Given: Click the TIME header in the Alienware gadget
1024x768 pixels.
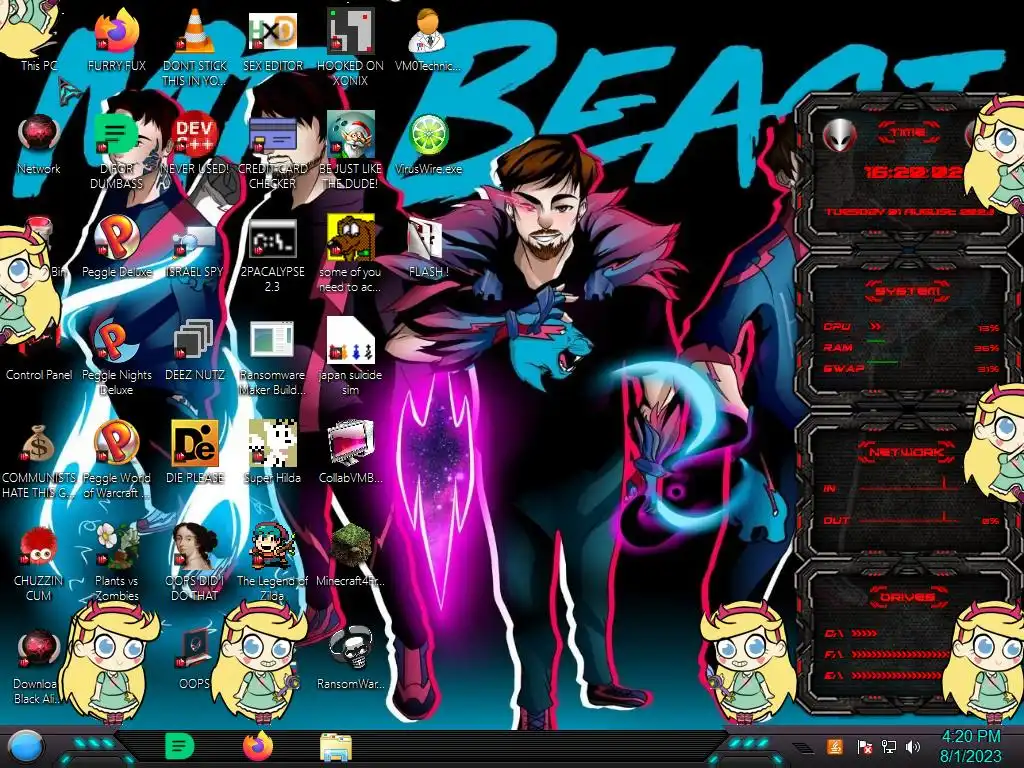Looking at the screenshot, I should tap(908, 133).
